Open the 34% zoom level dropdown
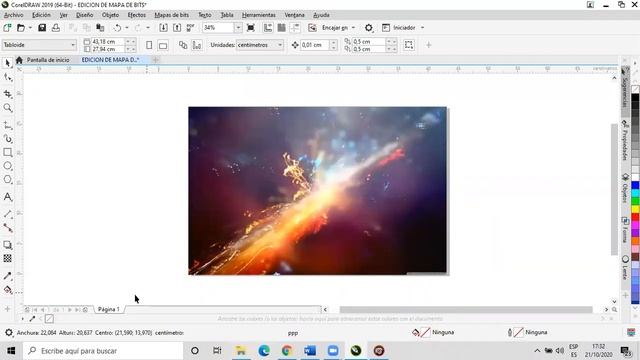The height and width of the screenshot is (360, 640). tap(238, 28)
